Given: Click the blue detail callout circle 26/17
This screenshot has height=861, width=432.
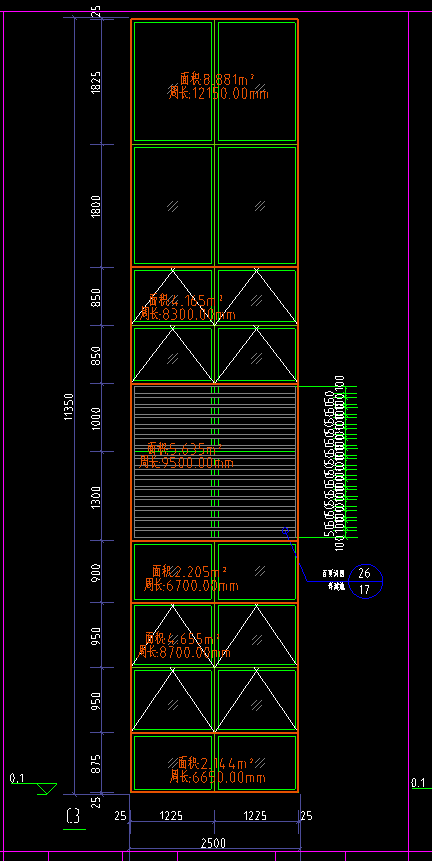Looking at the screenshot, I should click(364, 581).
